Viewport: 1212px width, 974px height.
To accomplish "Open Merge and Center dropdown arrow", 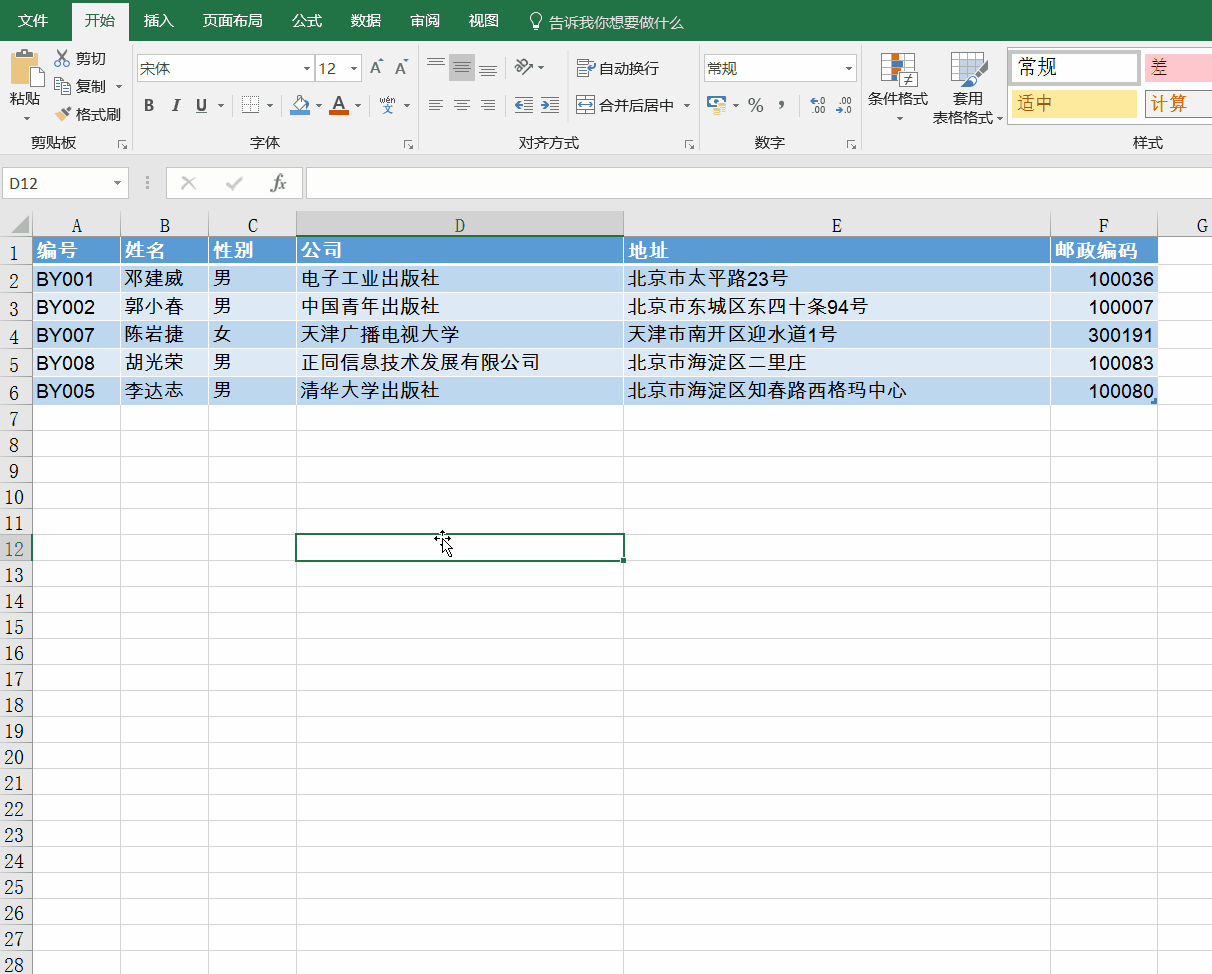I will click(686, 105).
